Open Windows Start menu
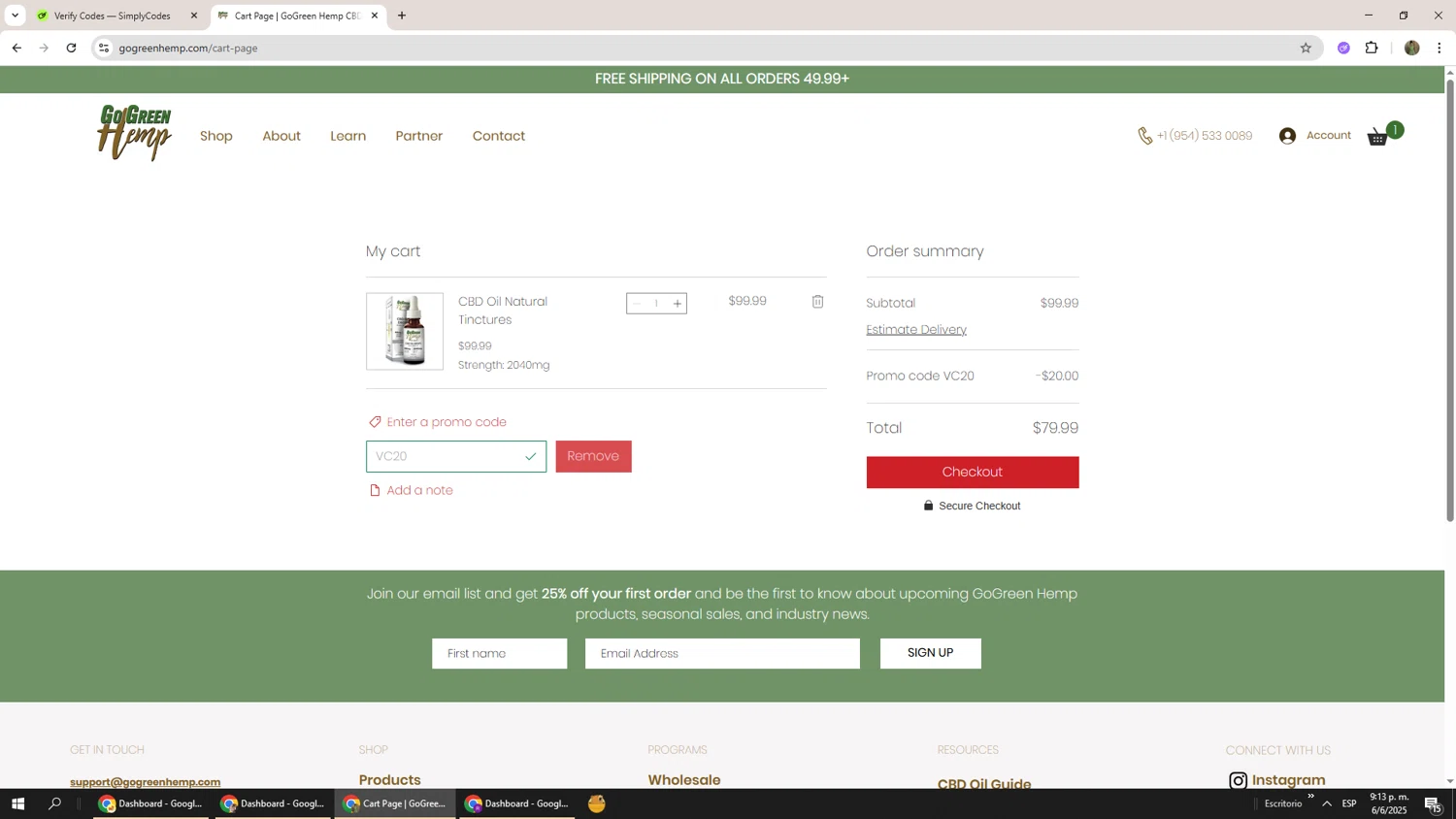 [17, 803]
